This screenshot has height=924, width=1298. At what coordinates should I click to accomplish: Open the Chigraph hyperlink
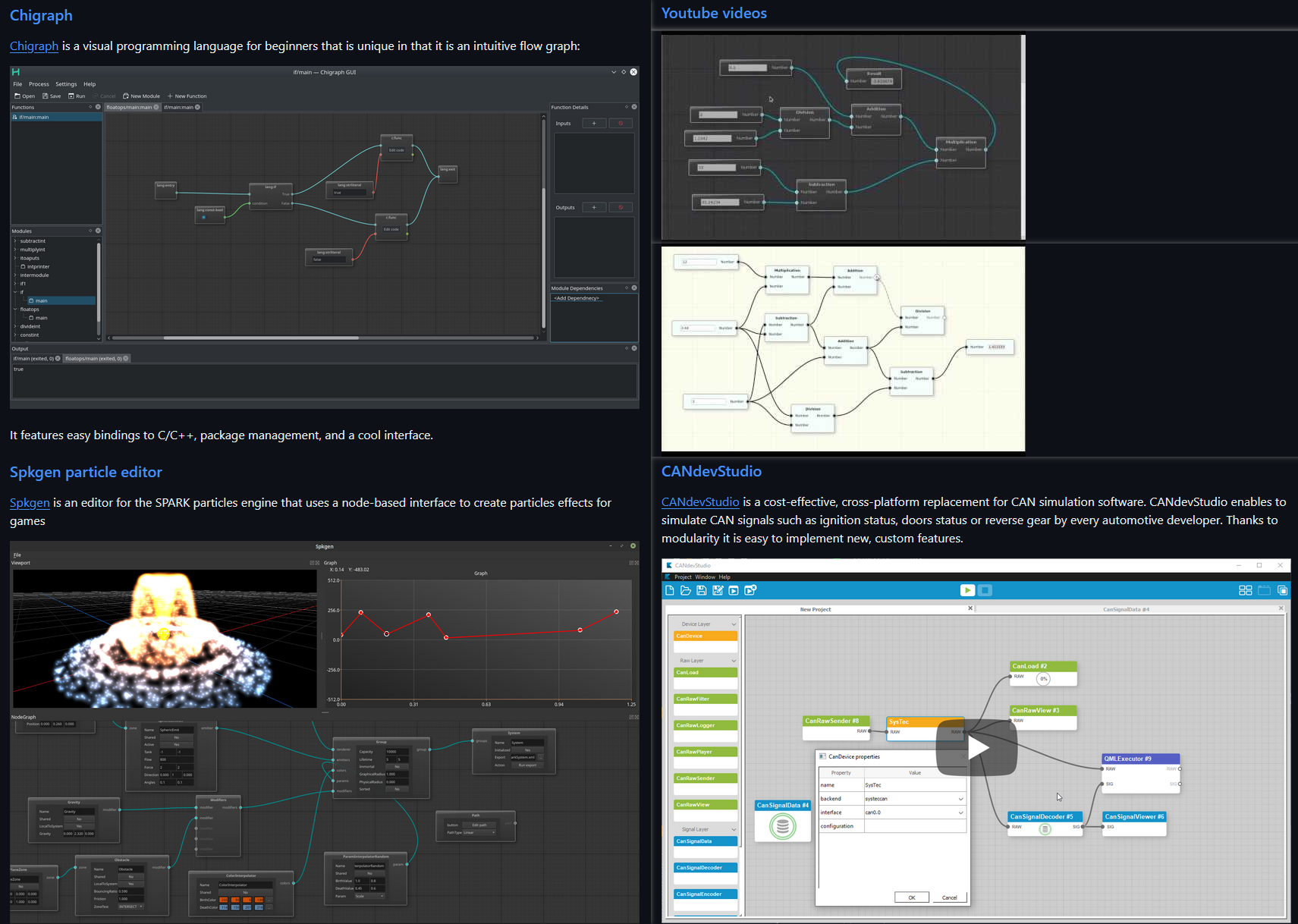click(x=34, y=46)
